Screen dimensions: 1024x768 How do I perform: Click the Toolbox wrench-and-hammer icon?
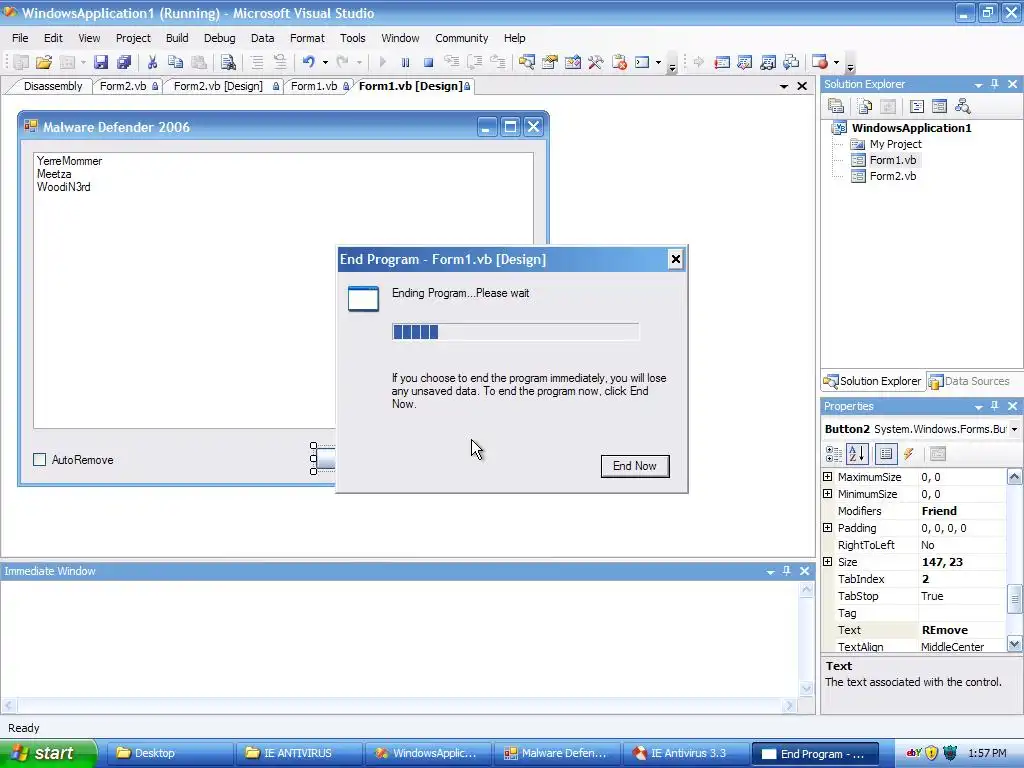(x=596, y=63)
